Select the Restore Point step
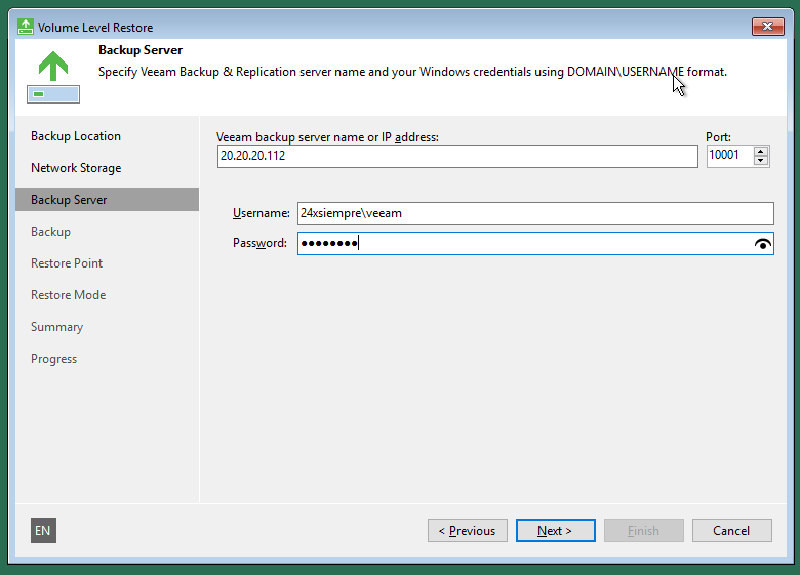The image size is (800, 575). click(x=67, y=263)
